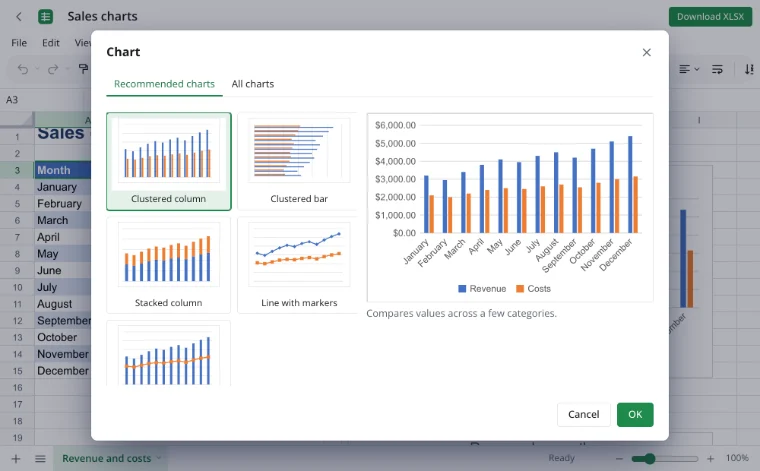The height and width of the screenshot is (471, 760).
Task: Adjust the zoom slider handle
Action: pyautogui.click(x=650, y=458)
